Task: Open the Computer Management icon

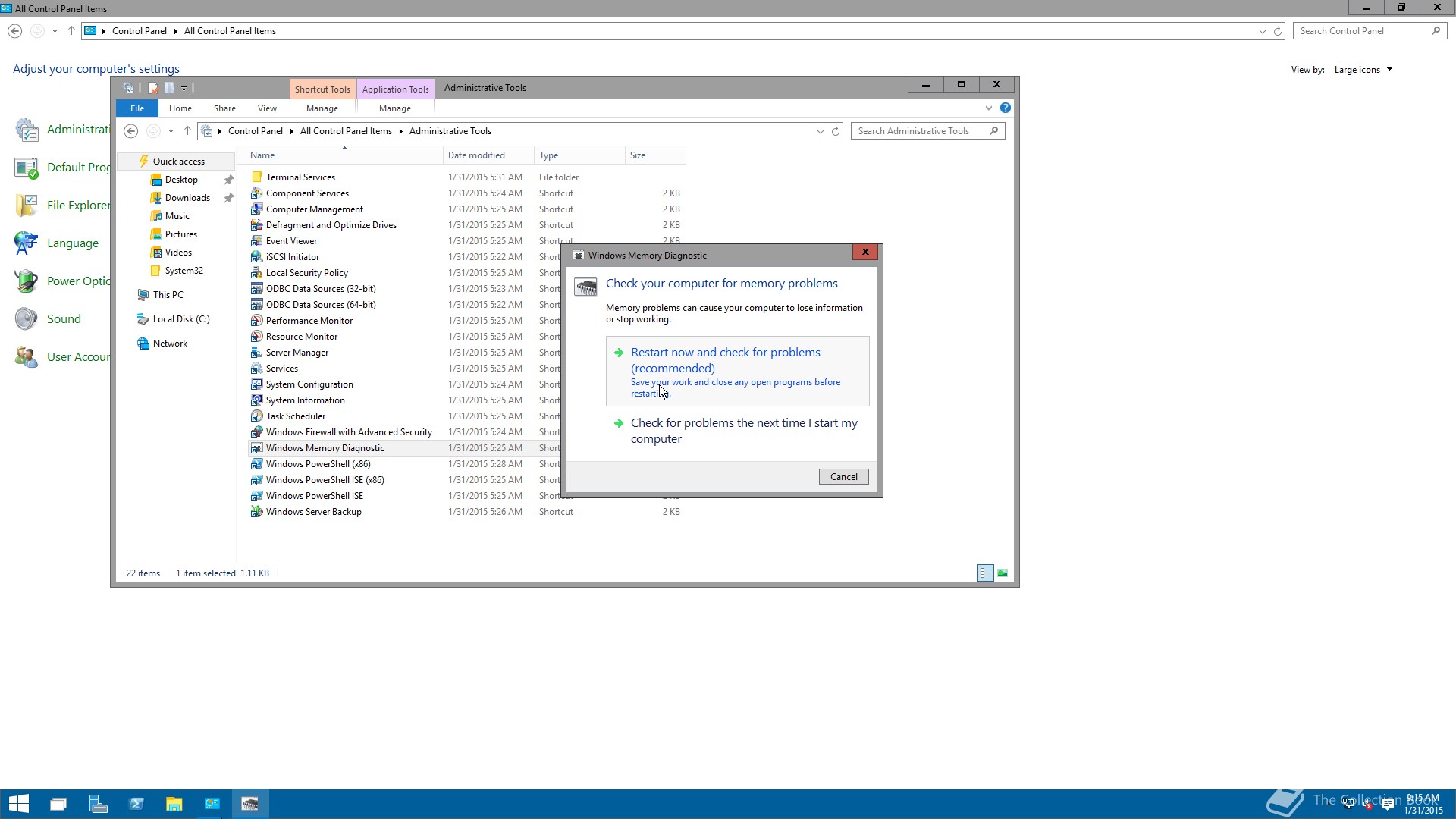Action: tap(256, 209)
